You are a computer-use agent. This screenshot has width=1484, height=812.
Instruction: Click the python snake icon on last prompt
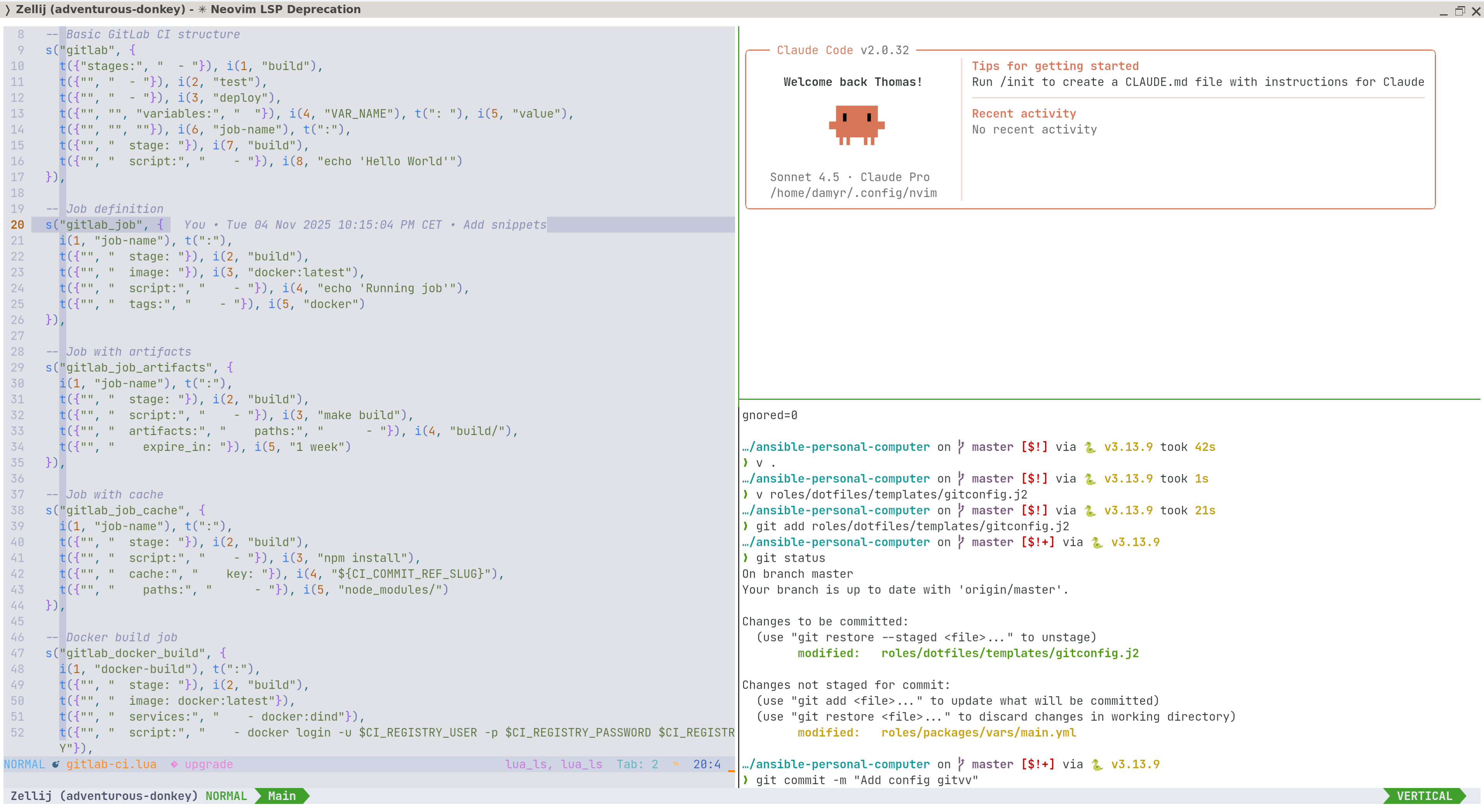(1097, 764)
